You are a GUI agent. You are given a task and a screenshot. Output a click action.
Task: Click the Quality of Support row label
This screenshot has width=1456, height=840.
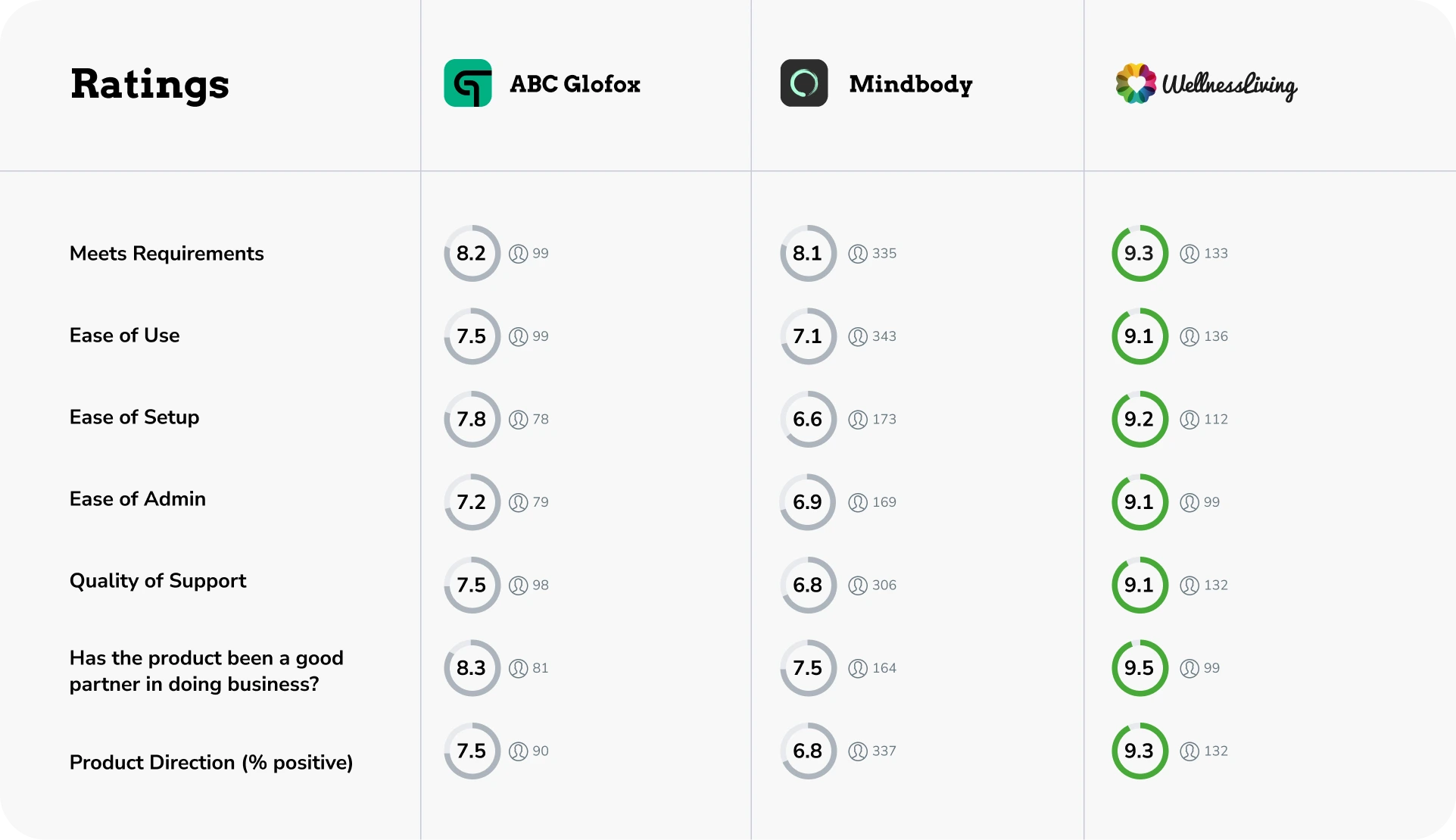(x=157, y=581)
